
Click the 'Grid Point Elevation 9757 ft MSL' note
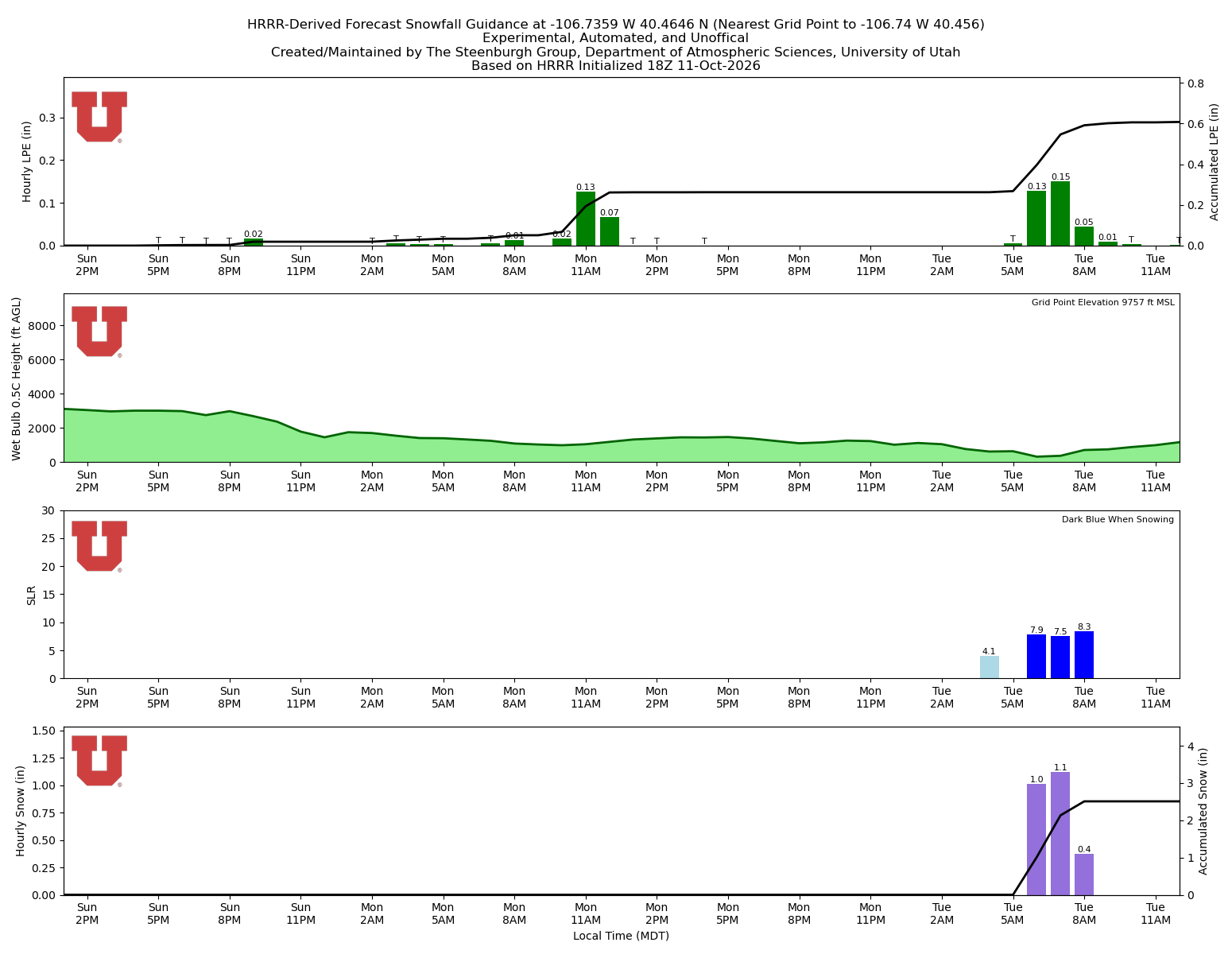(1102, 302)
